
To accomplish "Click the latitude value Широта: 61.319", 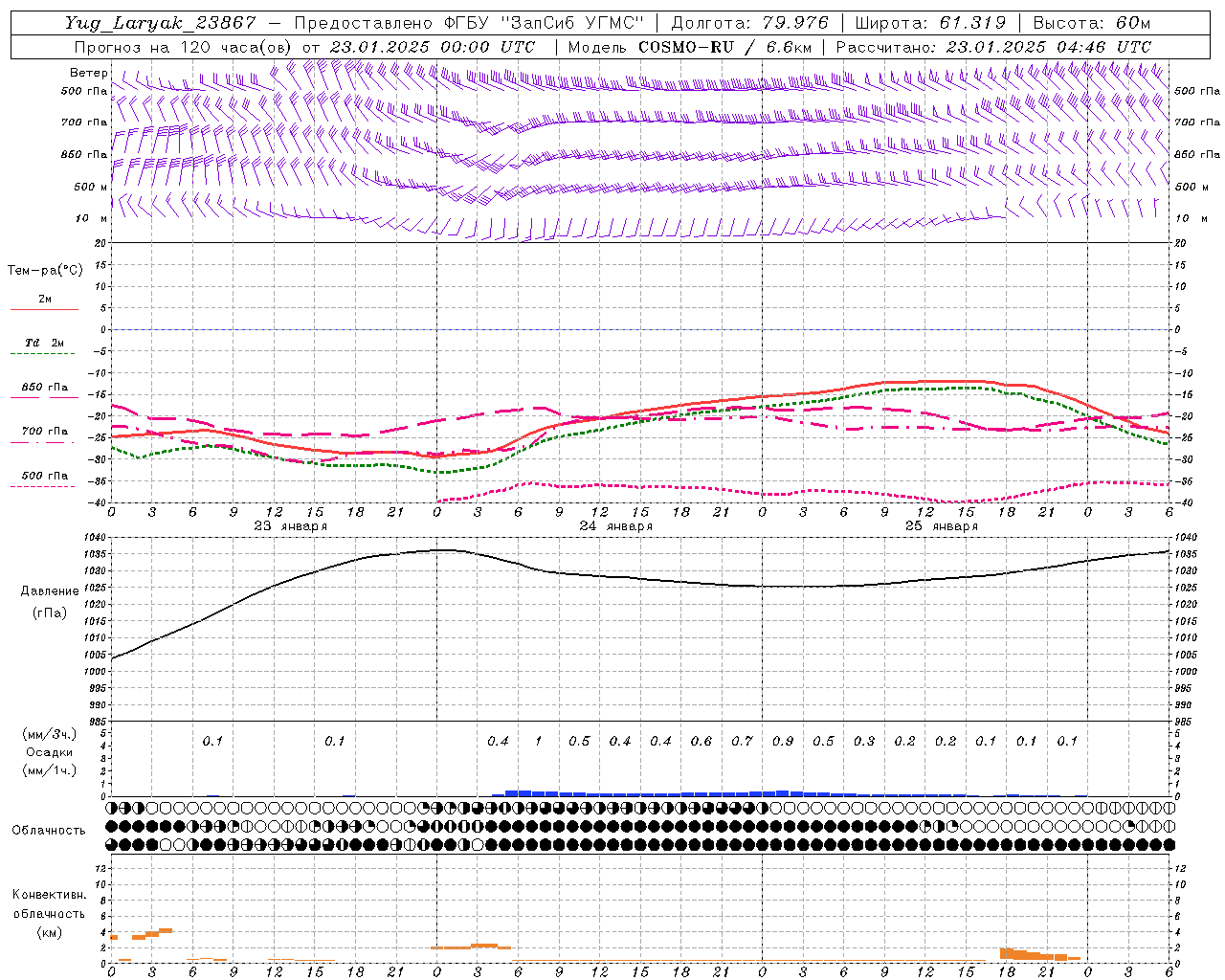I will (x=930, y=23).
